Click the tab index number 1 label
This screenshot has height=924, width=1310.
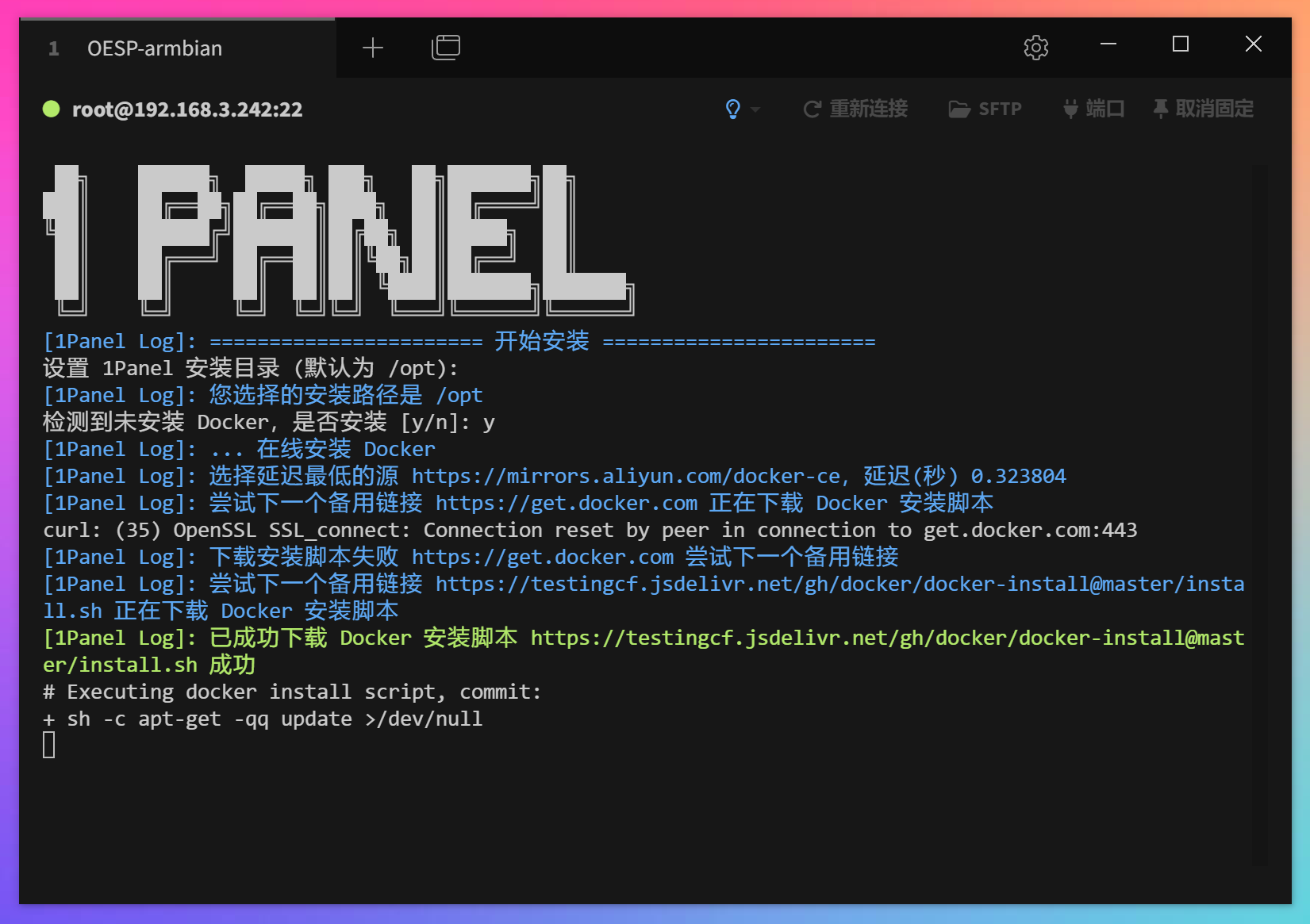tap(53, 48)
